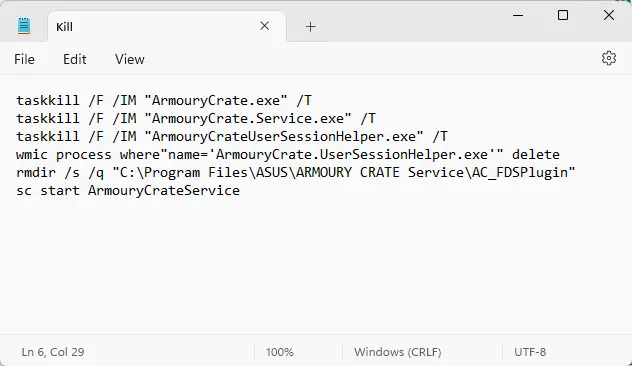The image size is (632, 366).
Task: Click the 100% zoom level indicator
Action: 280,352
